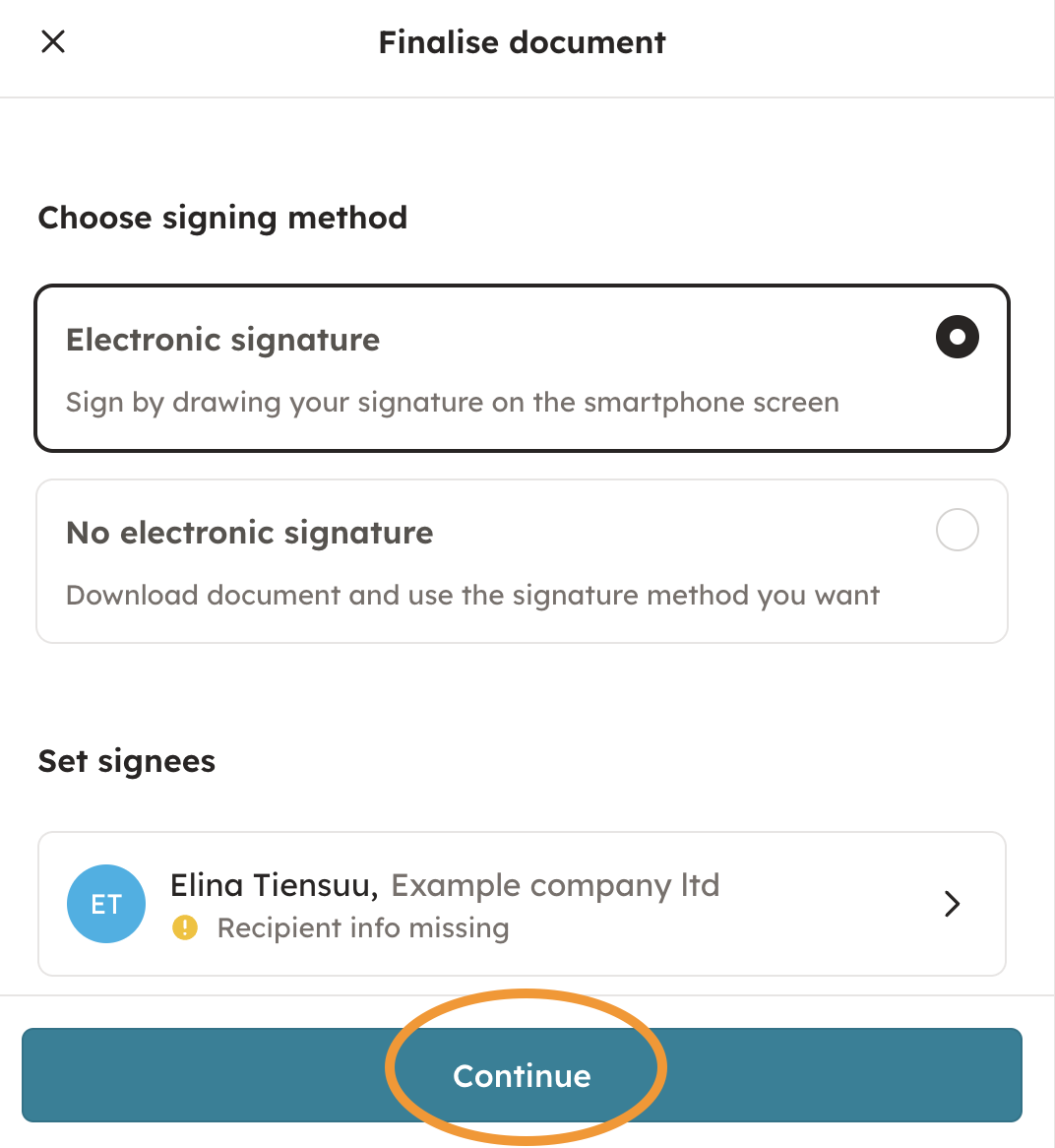Open the Elina Tiensuu signee name
1055x1148 pixels.
coord(274,885)
